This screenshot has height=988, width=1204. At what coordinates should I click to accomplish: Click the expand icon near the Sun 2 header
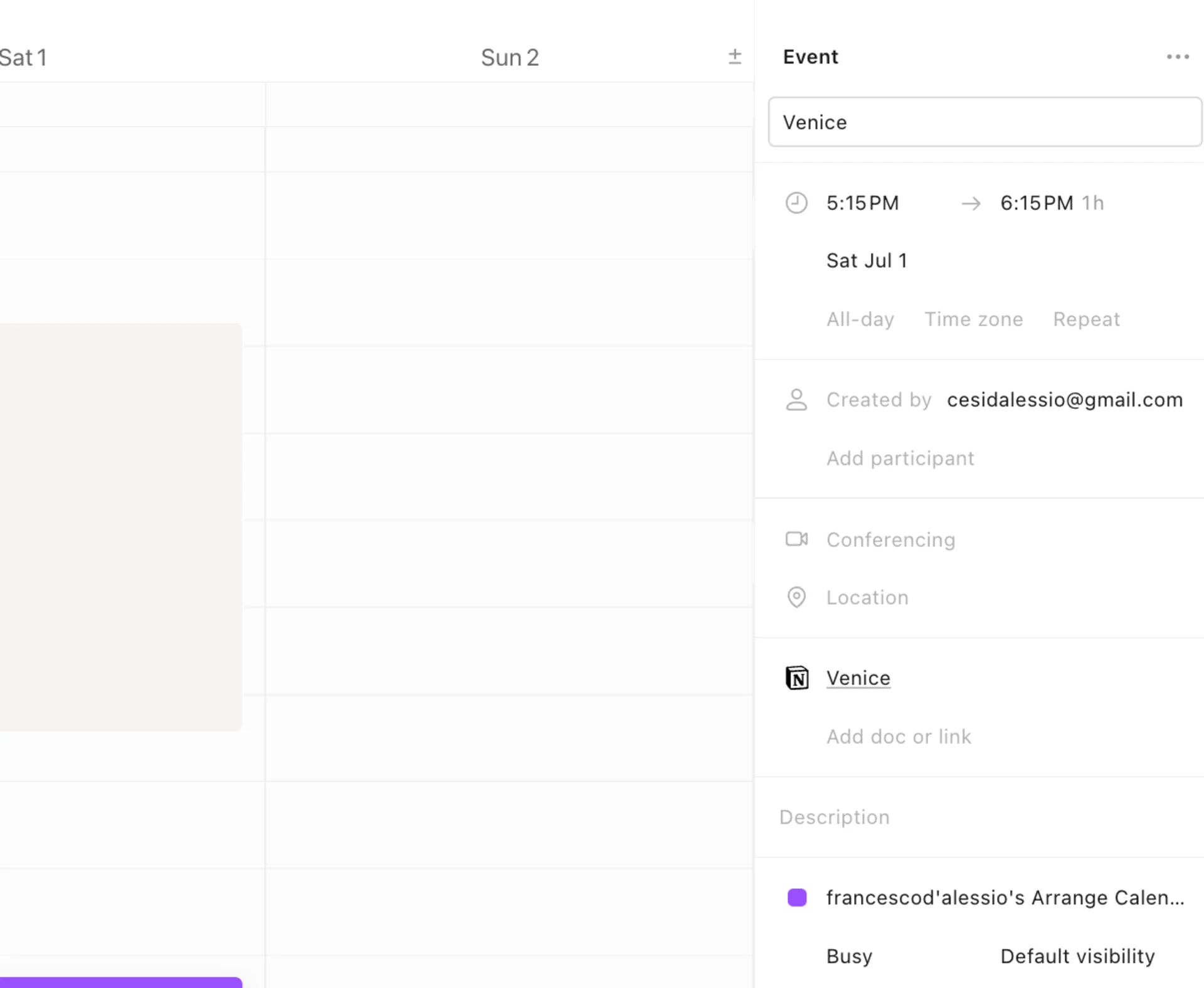(x=735, y=56)
